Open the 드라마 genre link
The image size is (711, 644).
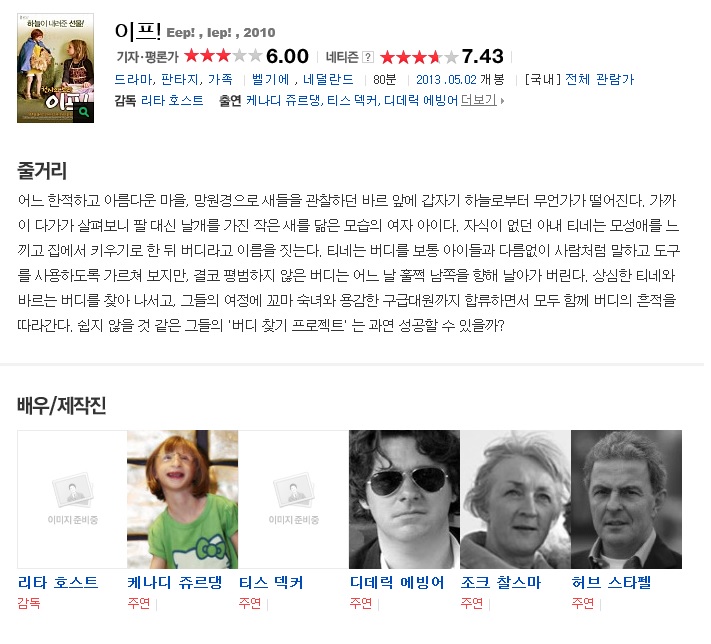(x=133, y=80)
